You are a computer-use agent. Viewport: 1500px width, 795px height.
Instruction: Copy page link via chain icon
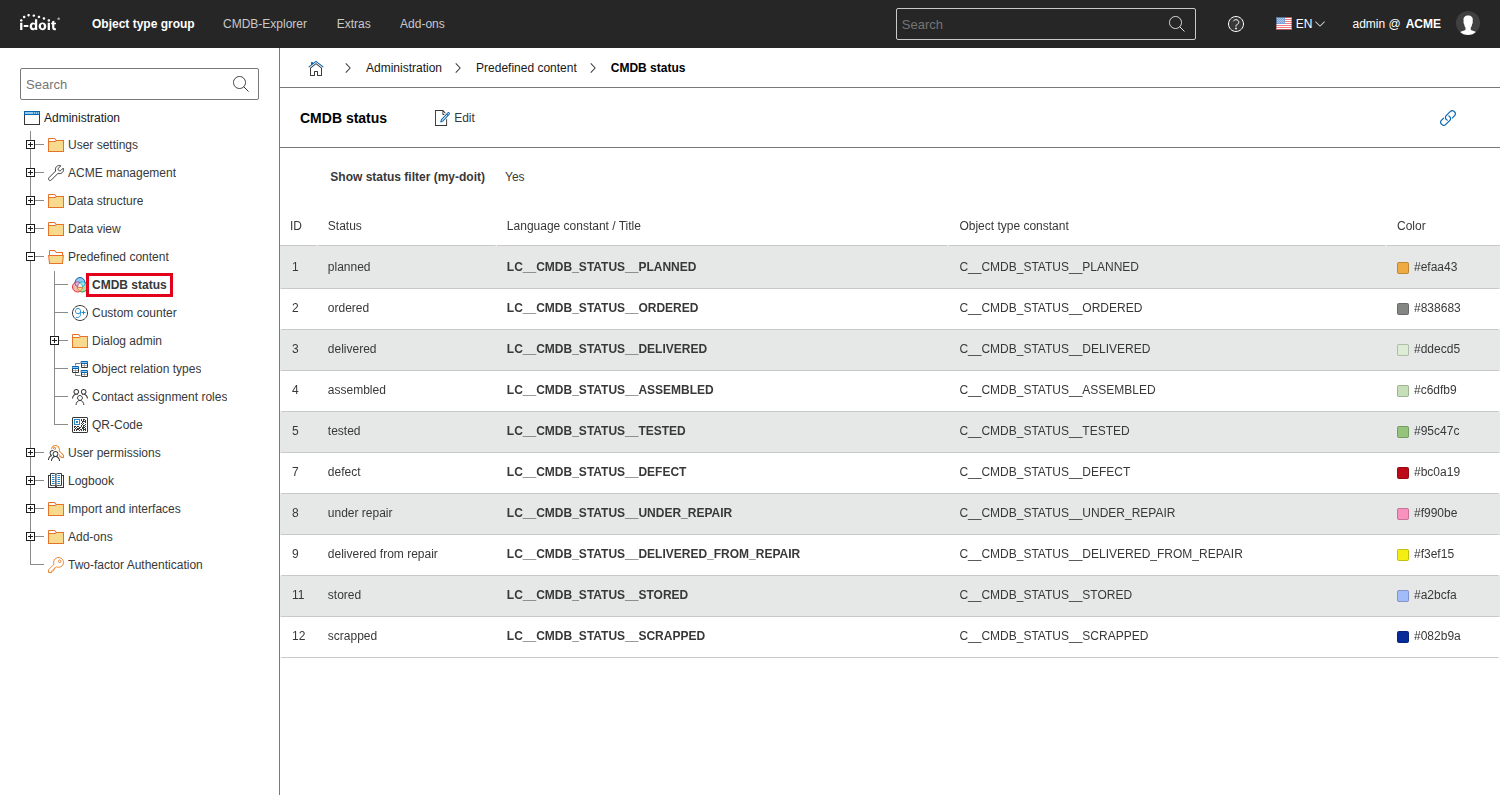coord(1448,118)
